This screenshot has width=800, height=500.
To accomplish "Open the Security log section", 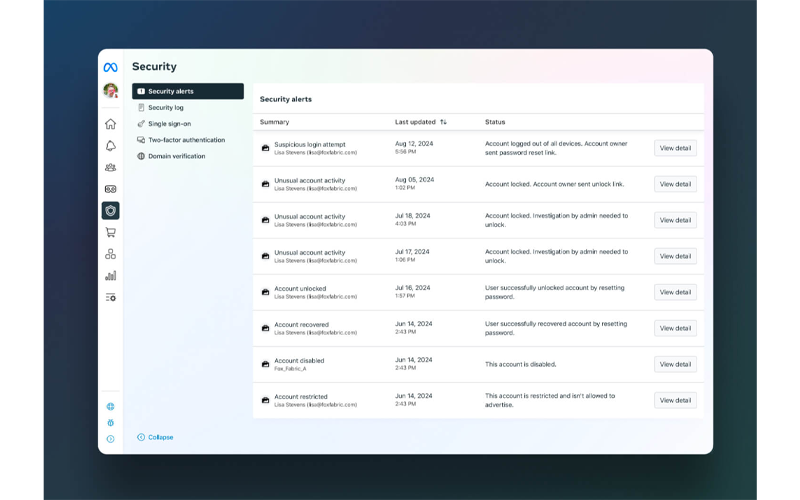I will pyautogui.click(x=165, y=107).
